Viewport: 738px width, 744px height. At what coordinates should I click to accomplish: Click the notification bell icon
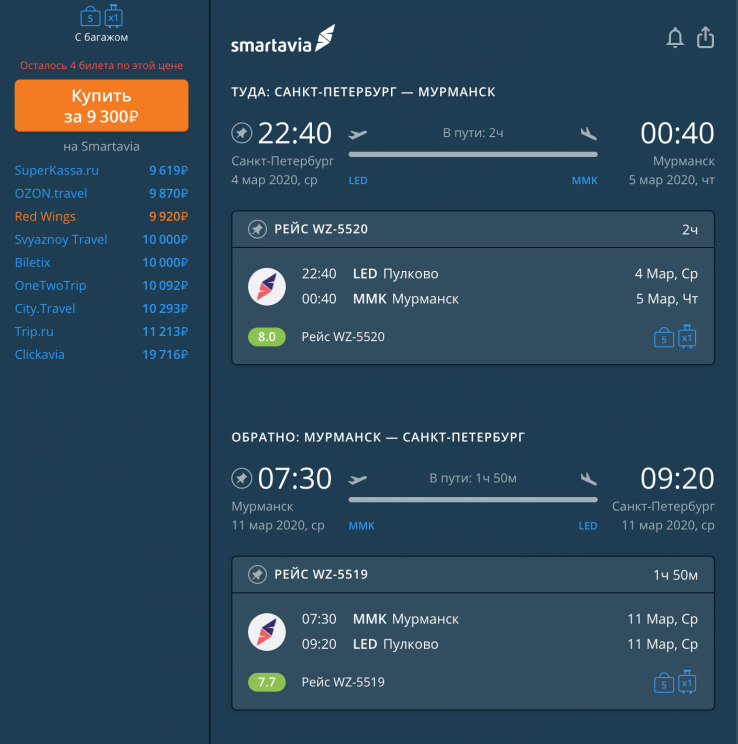pos(674,37)
